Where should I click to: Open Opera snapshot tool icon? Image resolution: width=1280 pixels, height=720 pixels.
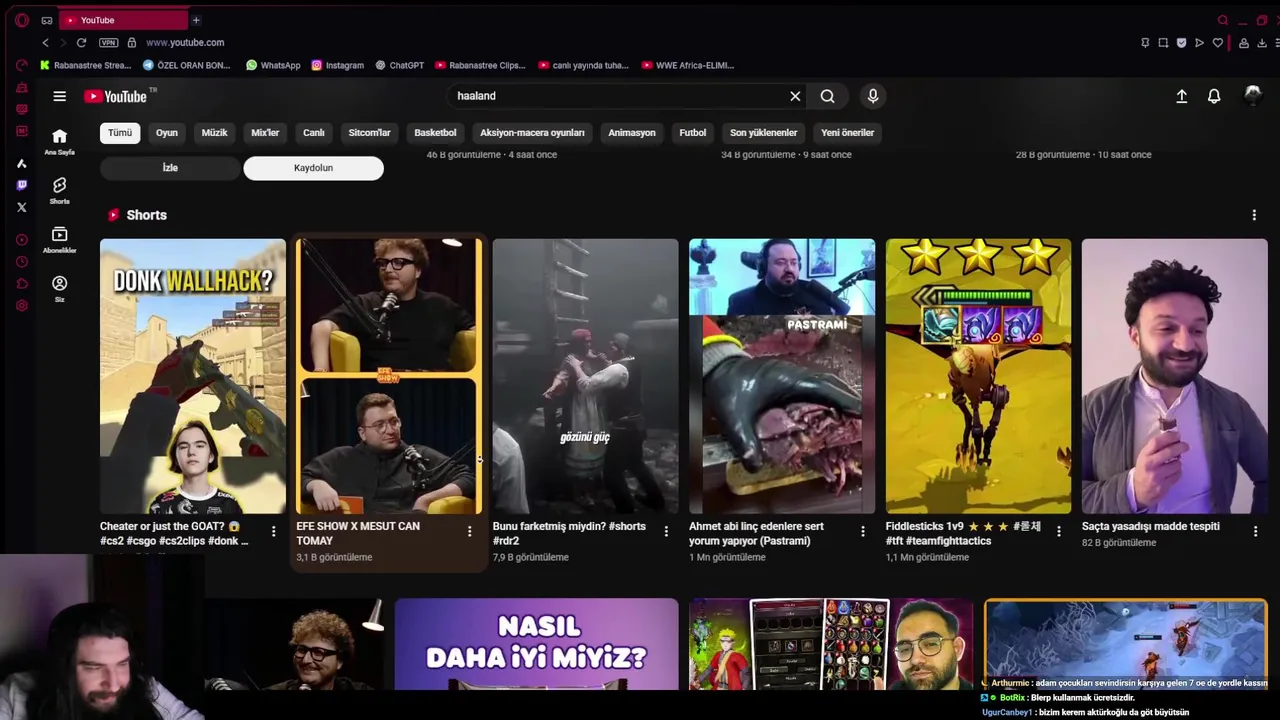[x=1163, y=43]
